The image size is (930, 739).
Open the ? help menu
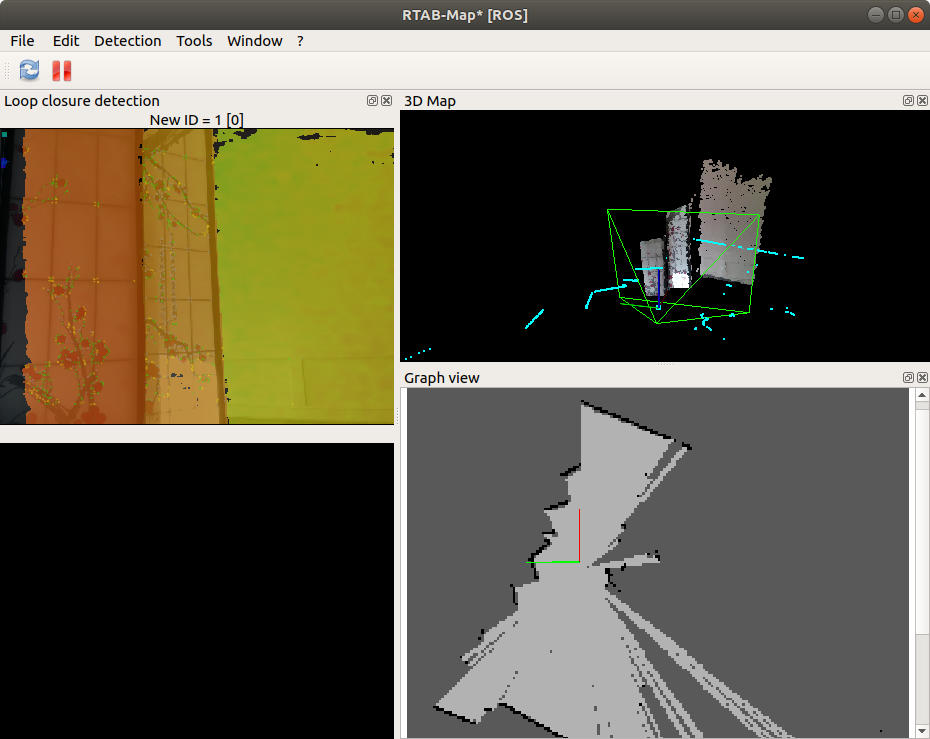tap(300, 41)
